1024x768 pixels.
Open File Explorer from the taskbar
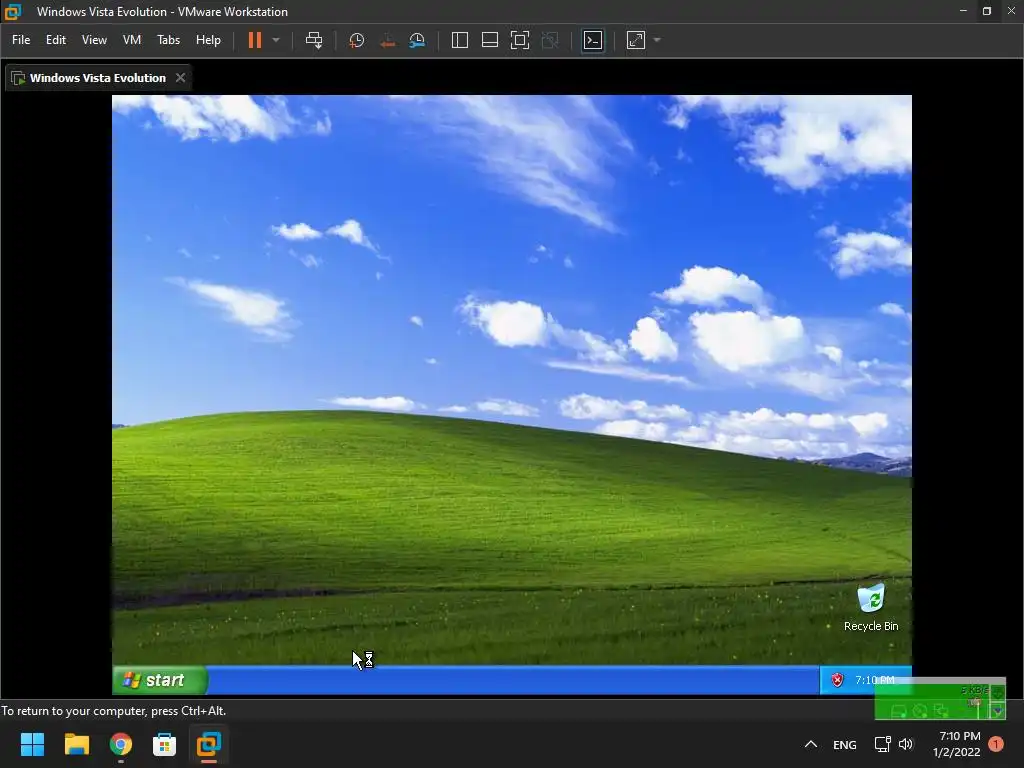[x=76, y=744]
